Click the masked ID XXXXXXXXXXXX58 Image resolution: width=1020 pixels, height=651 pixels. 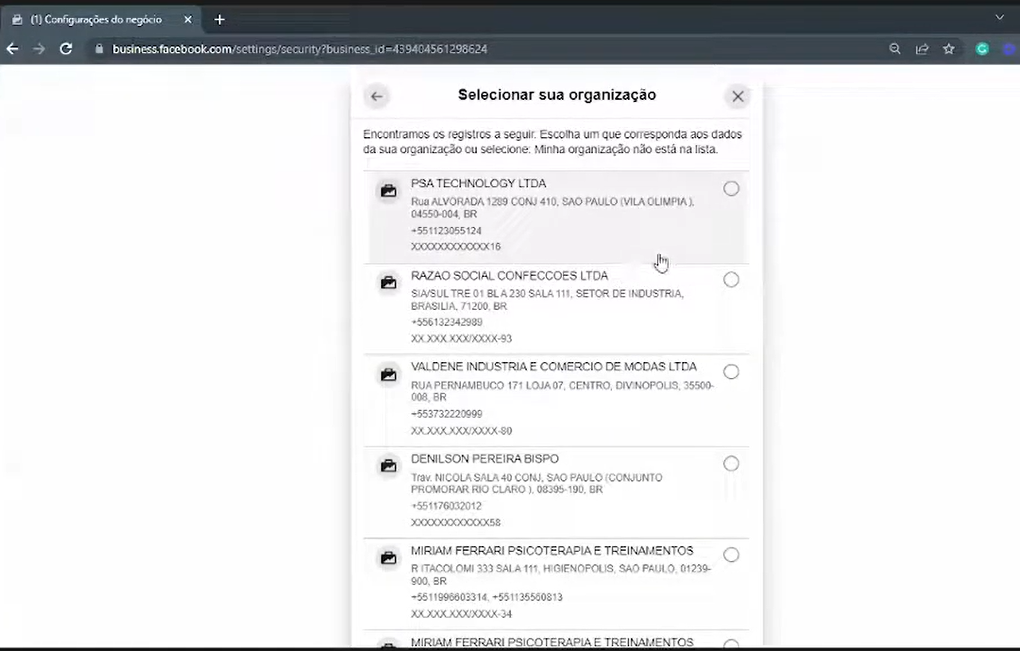coord(455,523)
